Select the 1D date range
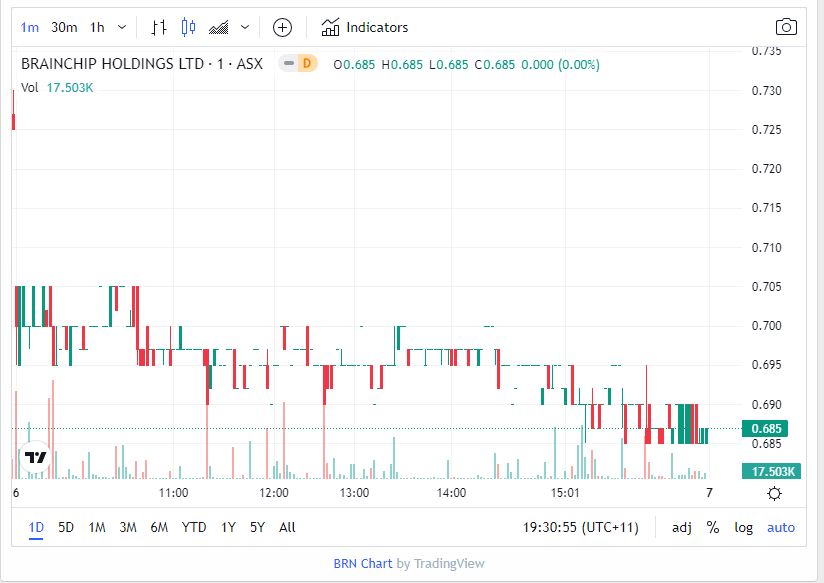824x583 pixels. click(36, 527)
